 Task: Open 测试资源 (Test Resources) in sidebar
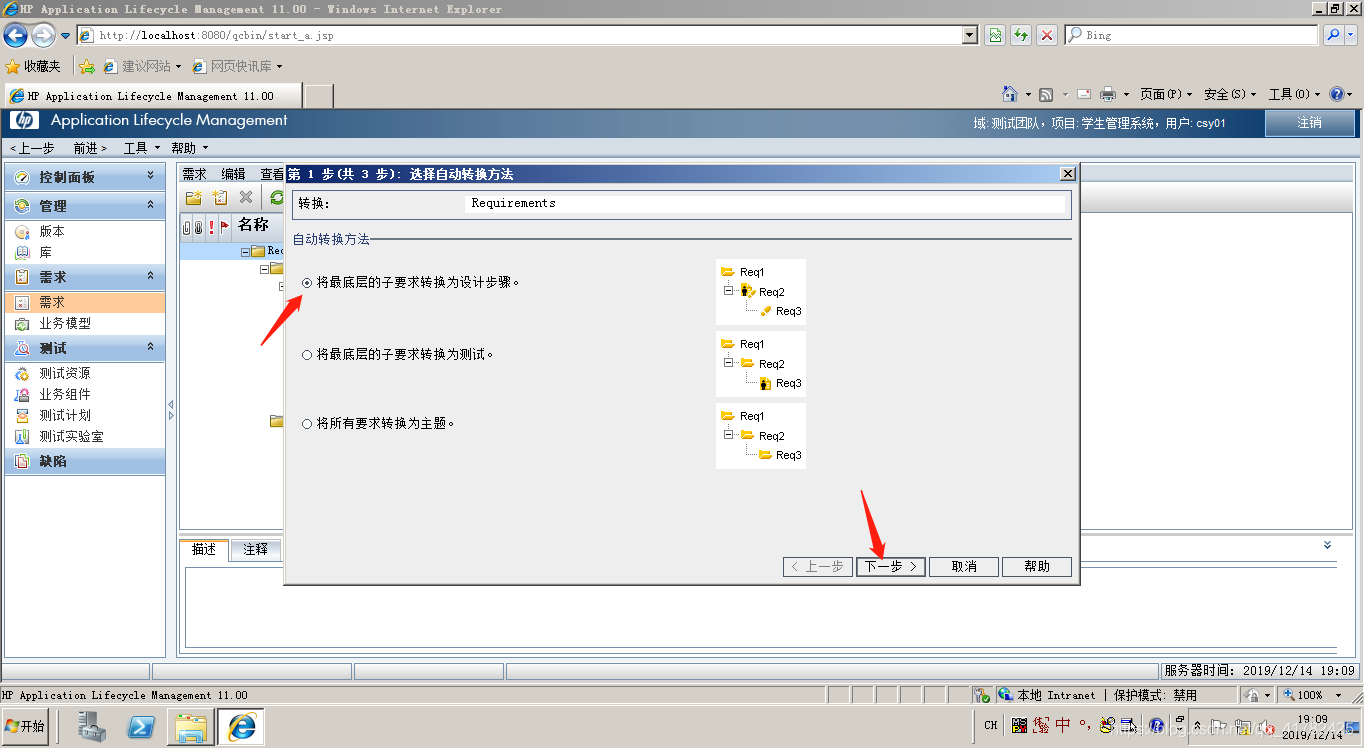[65, 373]
